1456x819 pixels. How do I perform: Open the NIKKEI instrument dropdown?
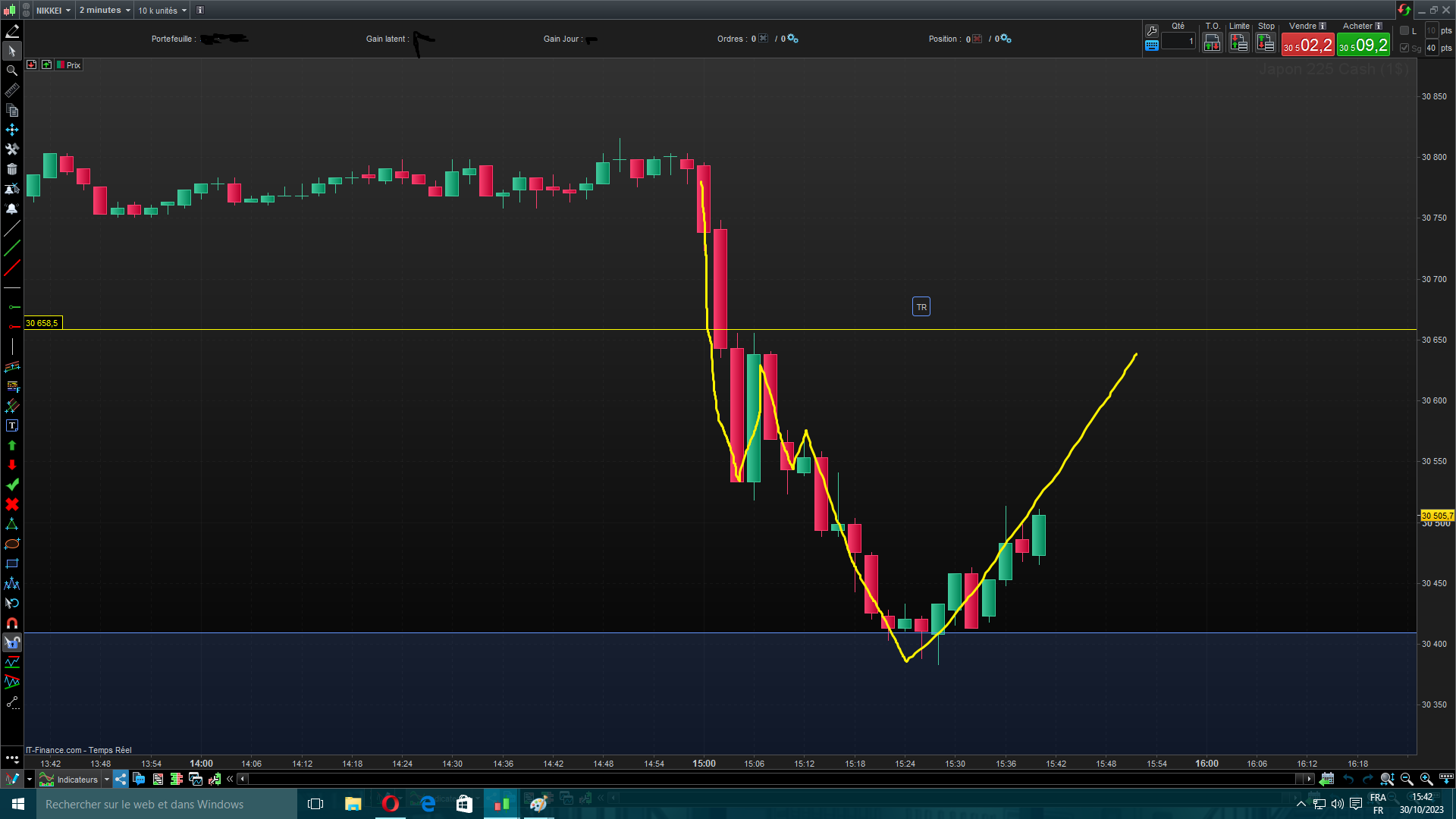coord(54,10)
